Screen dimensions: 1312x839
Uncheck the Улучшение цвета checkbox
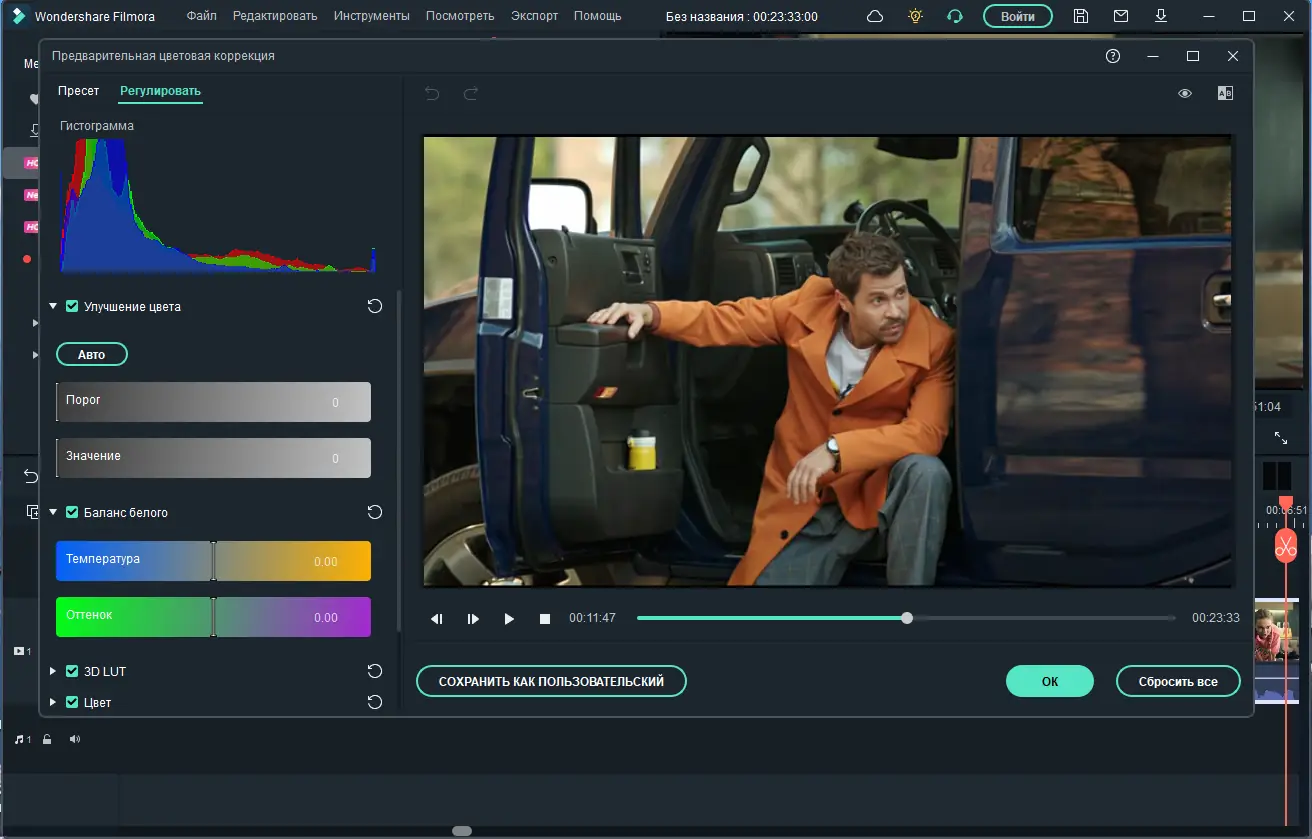point(72,306)
